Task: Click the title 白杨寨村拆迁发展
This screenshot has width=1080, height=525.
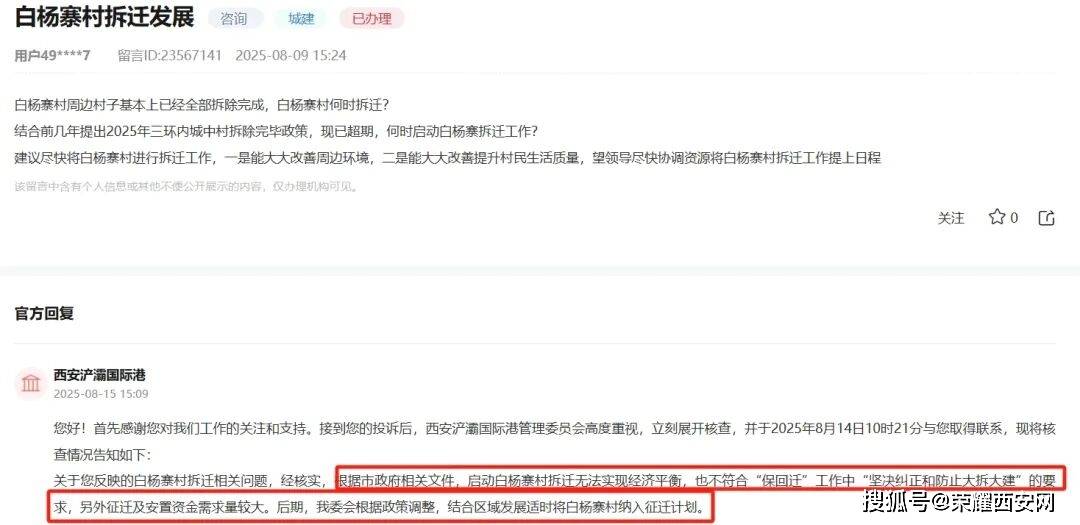Action: [x=105, y=18]
